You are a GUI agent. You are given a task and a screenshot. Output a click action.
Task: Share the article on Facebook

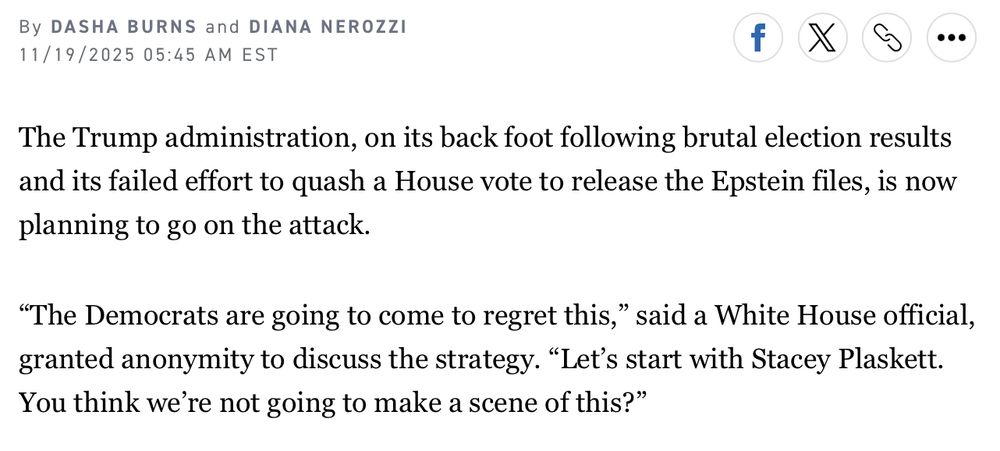point(758,38)
